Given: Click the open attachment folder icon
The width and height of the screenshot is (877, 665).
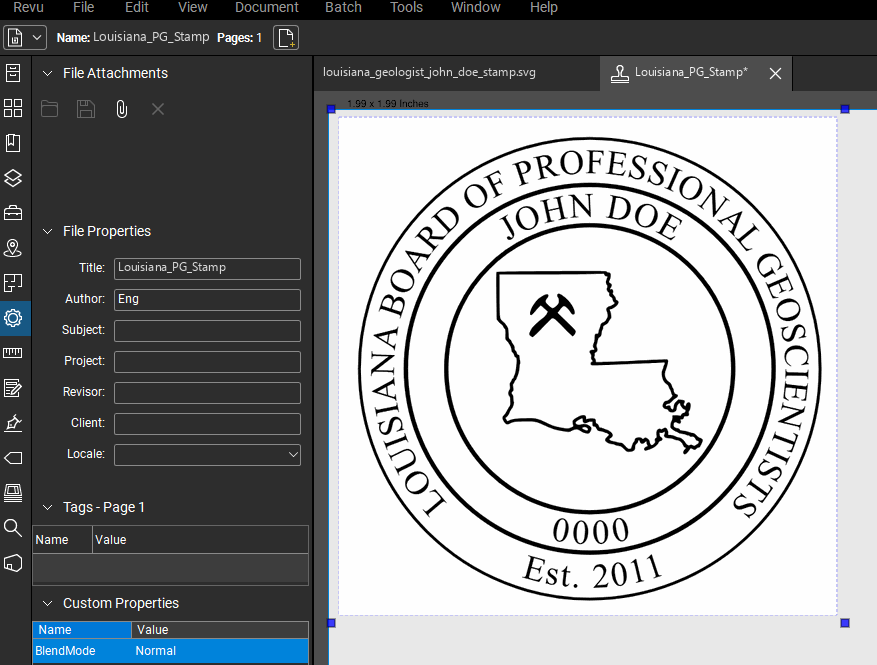Looking at the screenshot, I should (x=49, y=109).
